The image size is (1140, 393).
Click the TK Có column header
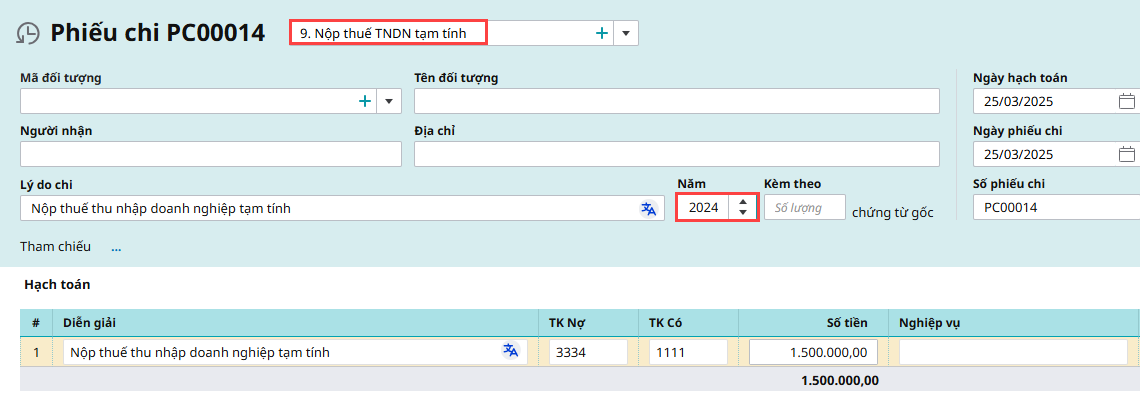pyautogui.click(x=689, y=323)
